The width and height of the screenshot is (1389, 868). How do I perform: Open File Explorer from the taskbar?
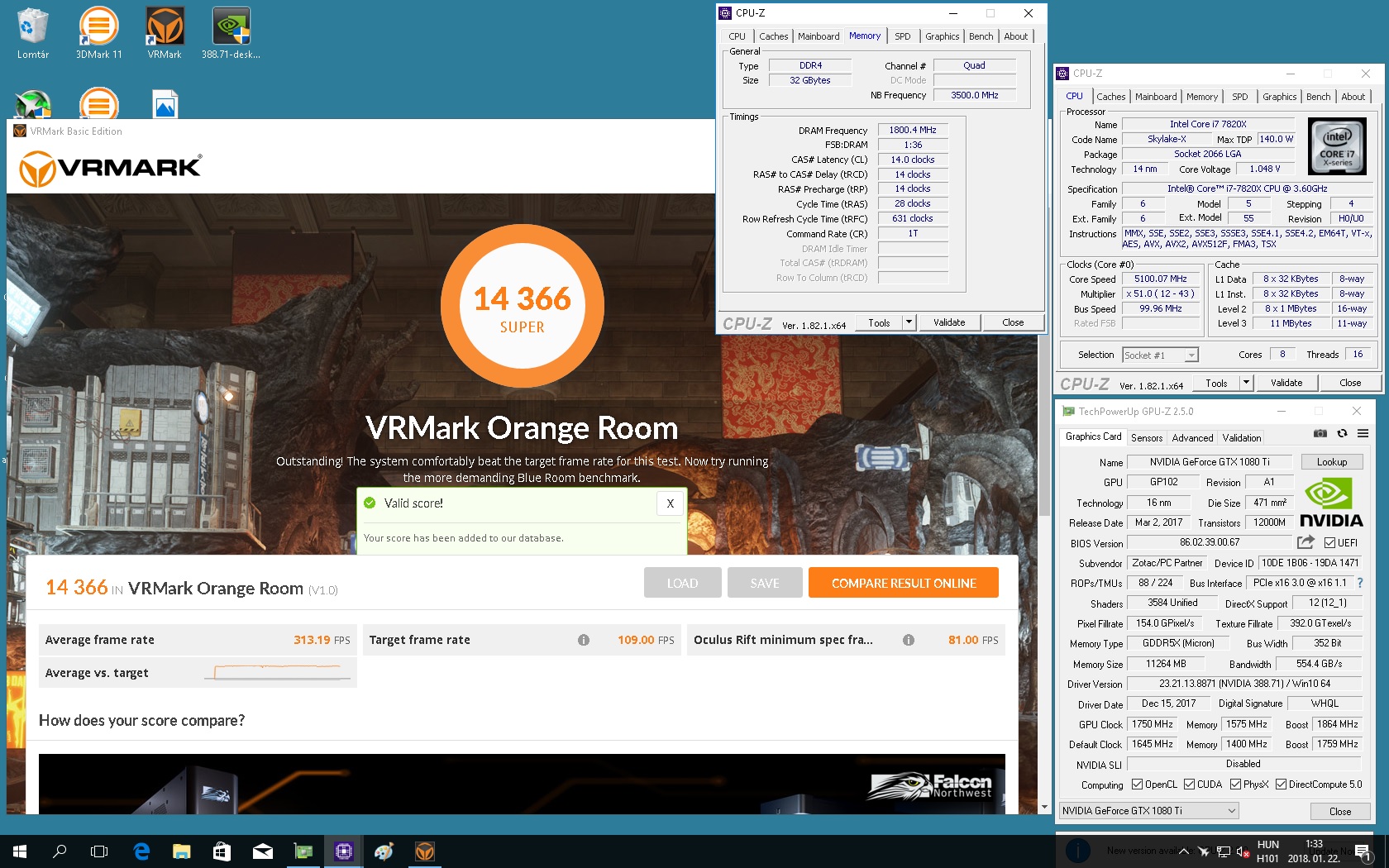[x=182, y=851]
